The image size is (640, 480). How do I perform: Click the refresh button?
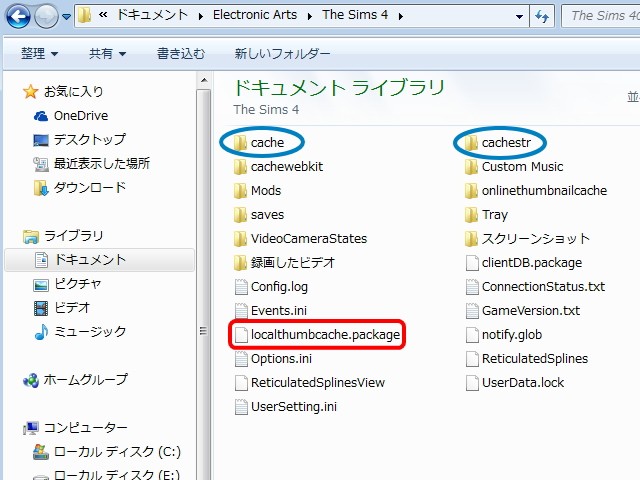pyautogui.click(x=542, y=16)
